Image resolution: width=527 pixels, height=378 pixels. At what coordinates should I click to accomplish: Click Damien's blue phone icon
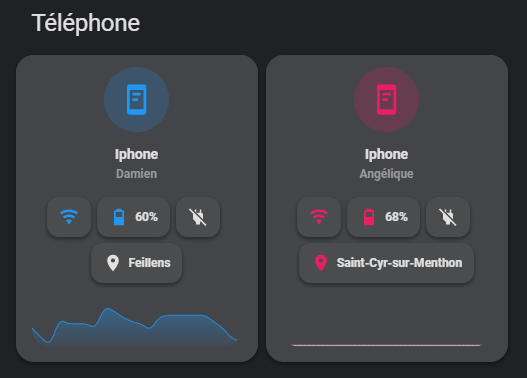pos(136,99)
